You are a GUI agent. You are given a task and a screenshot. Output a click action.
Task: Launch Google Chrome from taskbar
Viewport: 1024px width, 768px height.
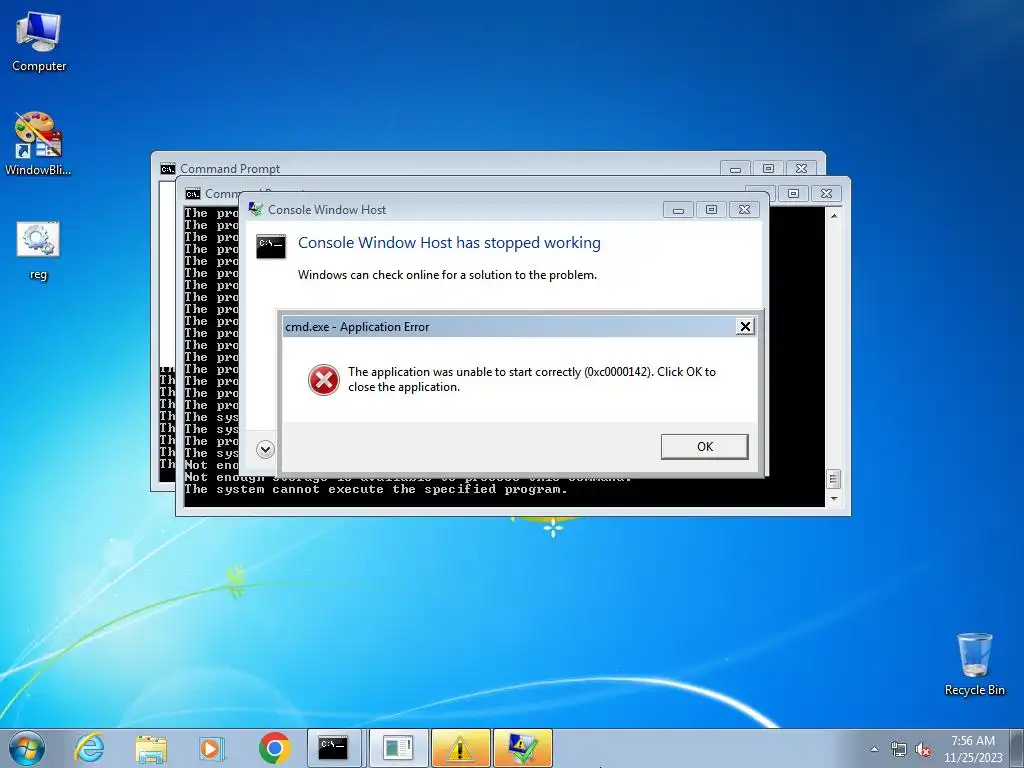pyautogui.click(x=274, y=748)
